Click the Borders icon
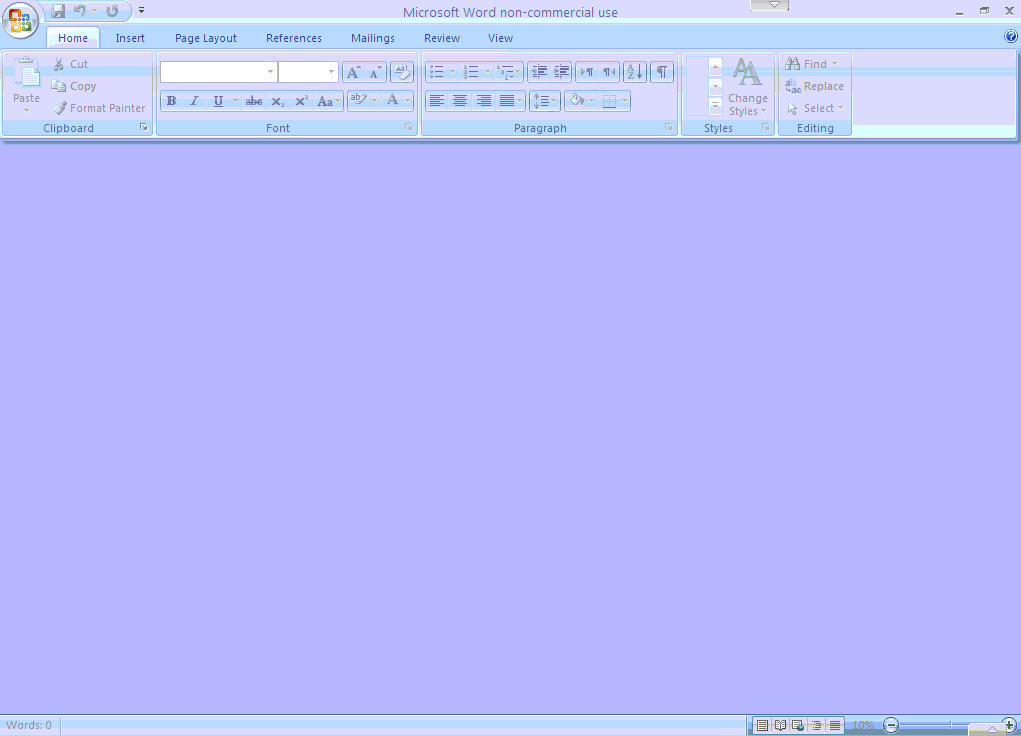 (609, 101)
